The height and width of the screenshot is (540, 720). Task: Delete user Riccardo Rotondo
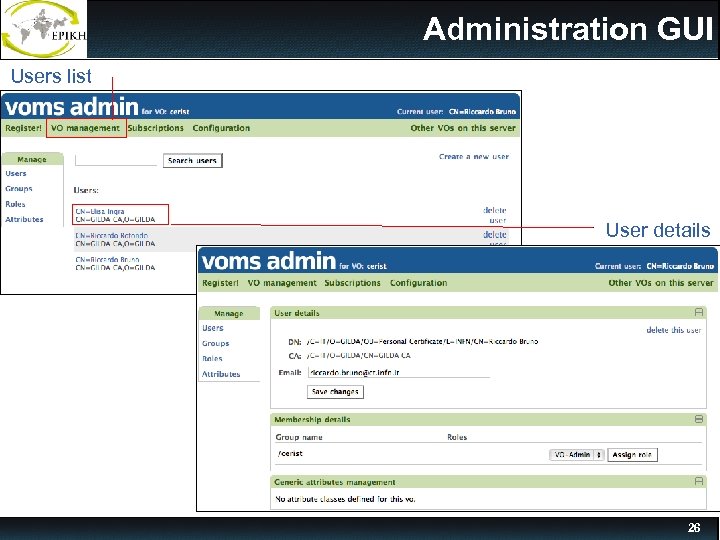tap(495, 235)
